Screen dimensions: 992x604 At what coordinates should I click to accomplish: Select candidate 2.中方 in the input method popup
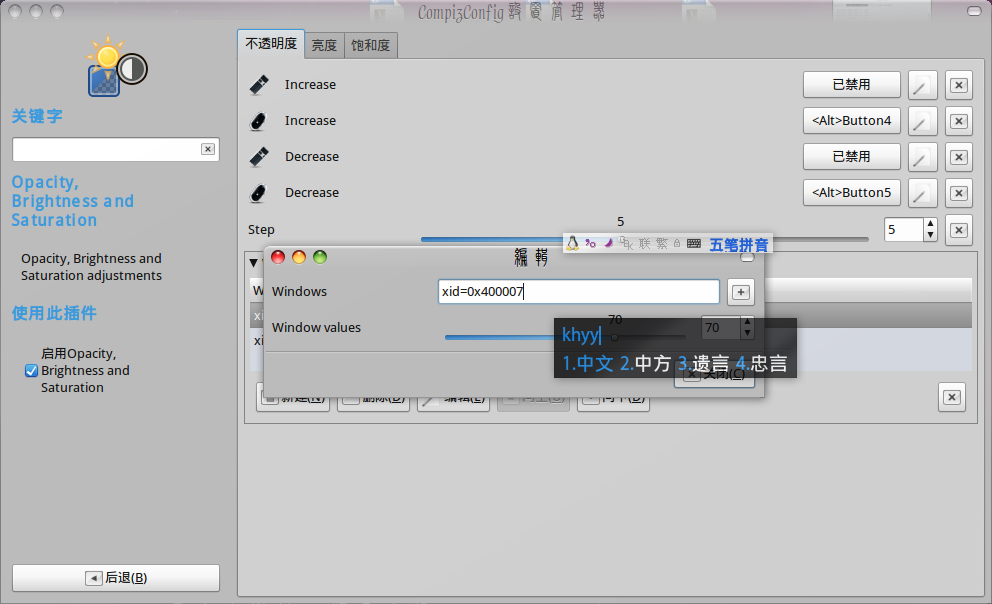click(x=645, y=364)
